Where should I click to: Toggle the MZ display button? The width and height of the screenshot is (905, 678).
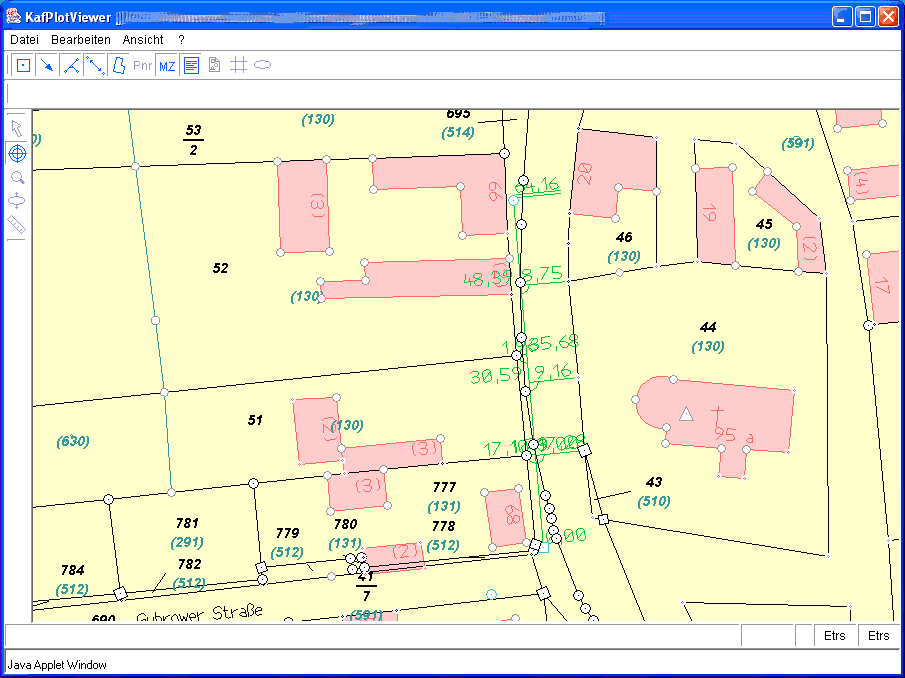pyautogui.click(x=167, y=66)
